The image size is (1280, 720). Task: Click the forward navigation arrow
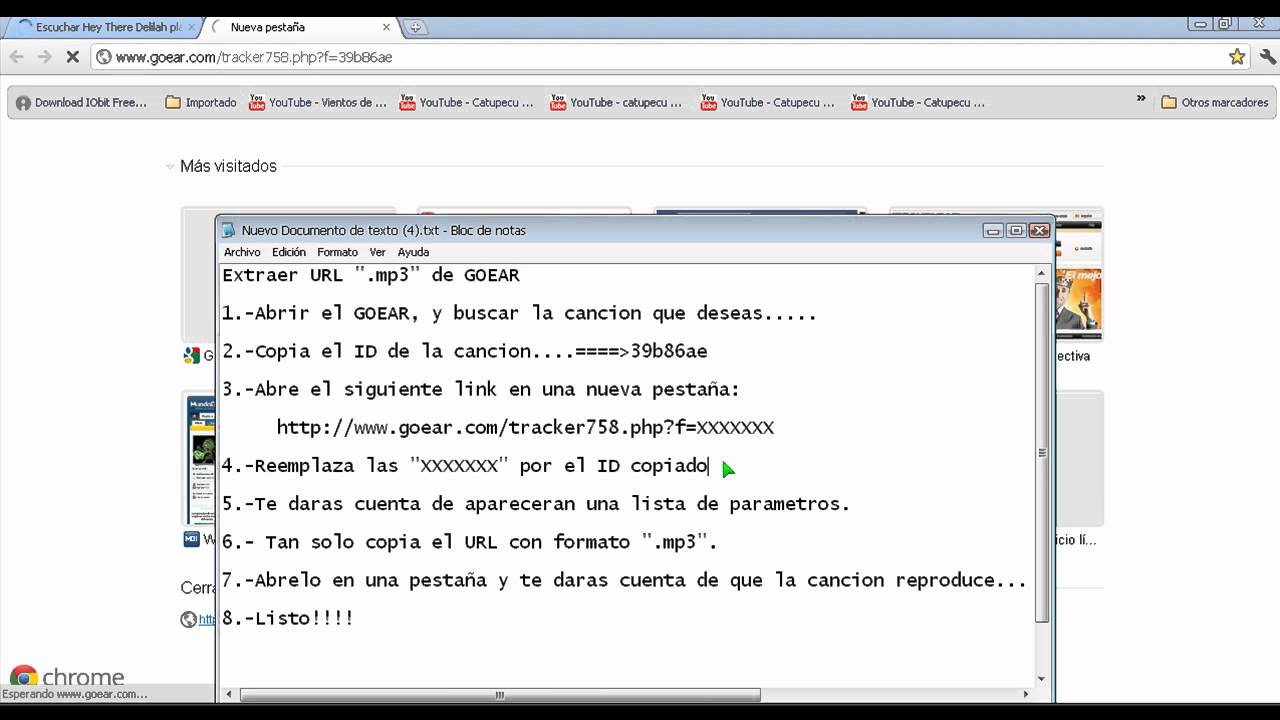pos(44,57)
